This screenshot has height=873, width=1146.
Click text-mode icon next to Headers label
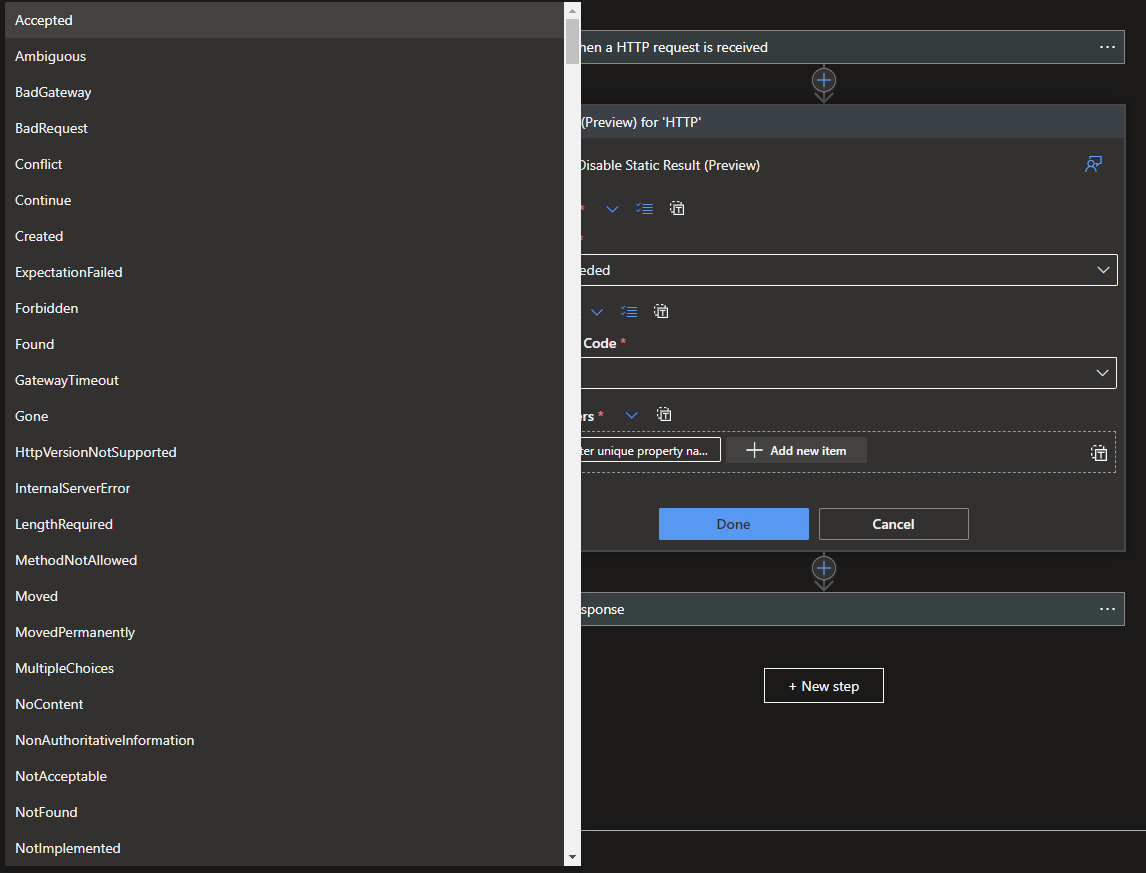click(664, 415)
